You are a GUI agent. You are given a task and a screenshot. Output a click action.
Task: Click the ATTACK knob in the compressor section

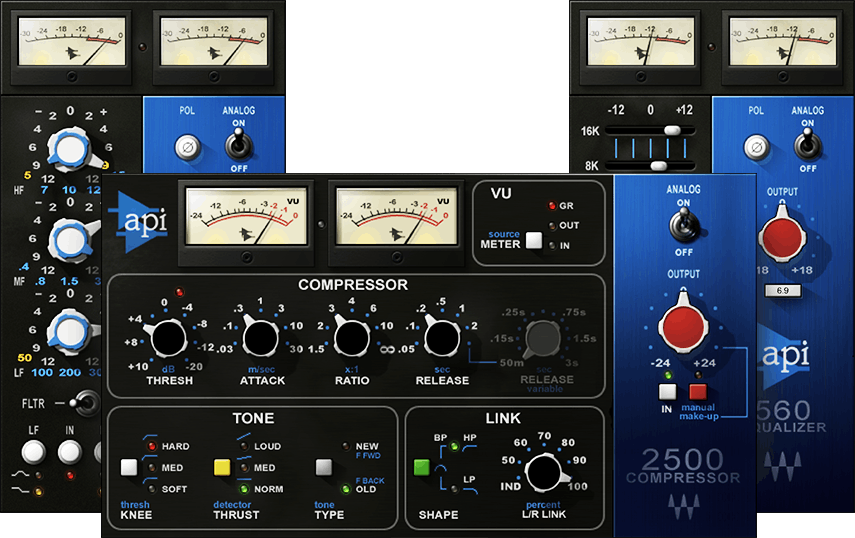point(259,340)
